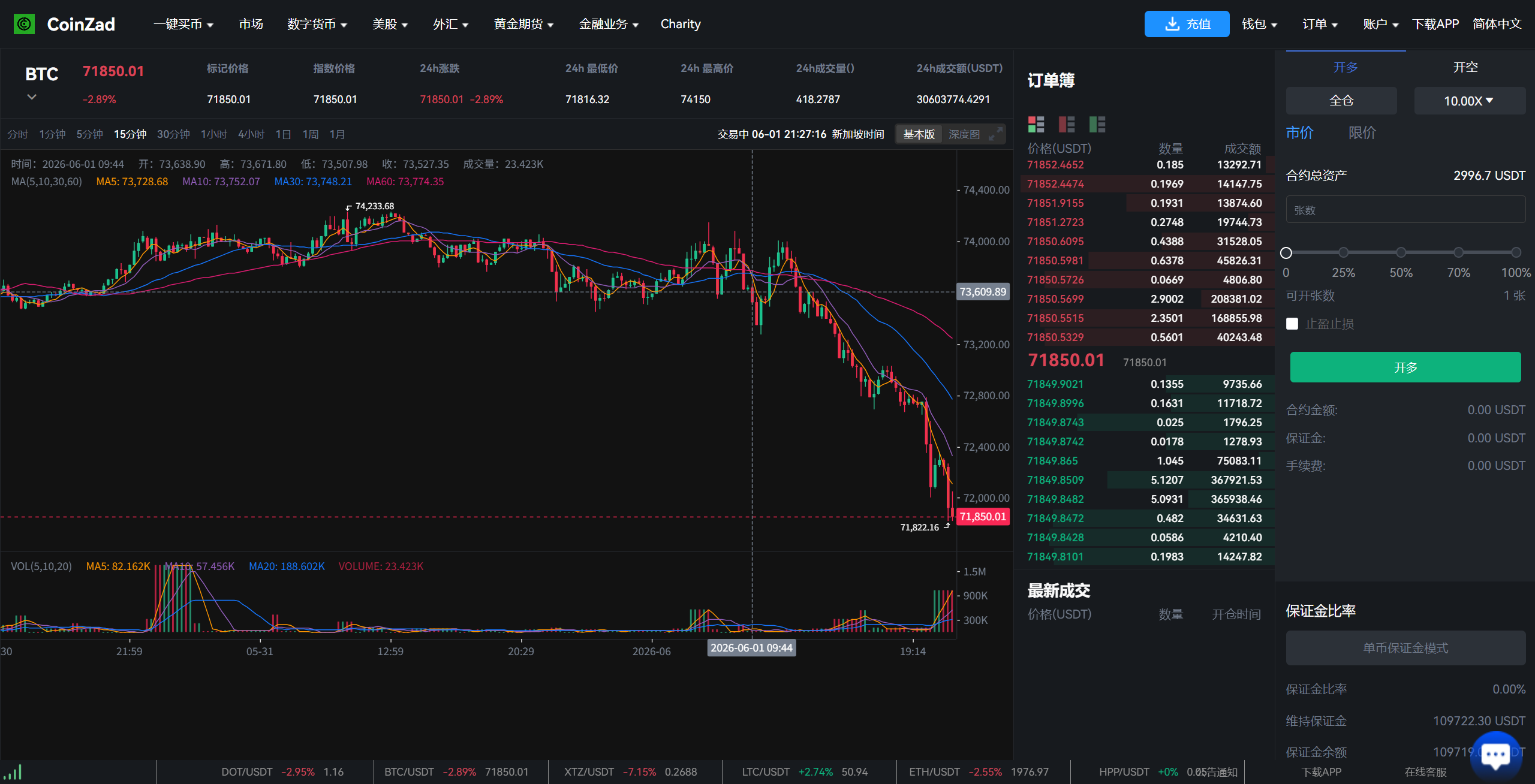Click the 充值 deposit button
The image size is (1535, 784).
click(1187, 24)
